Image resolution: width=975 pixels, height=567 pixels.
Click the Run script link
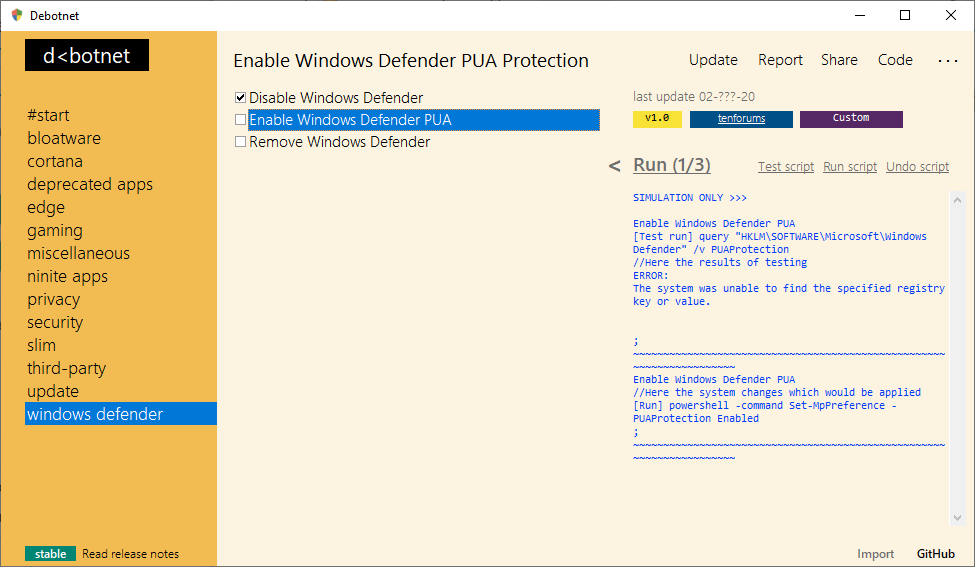coord(850,167)
